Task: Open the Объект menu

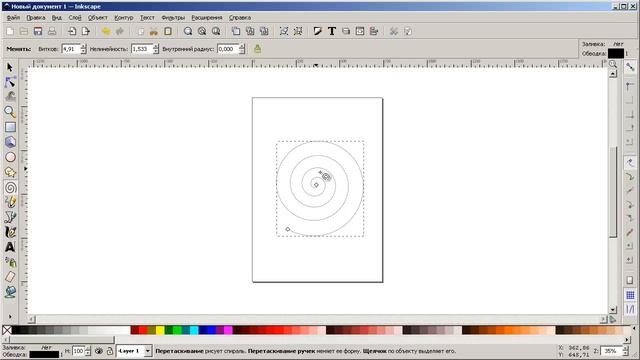Action: tap(98, 18)
